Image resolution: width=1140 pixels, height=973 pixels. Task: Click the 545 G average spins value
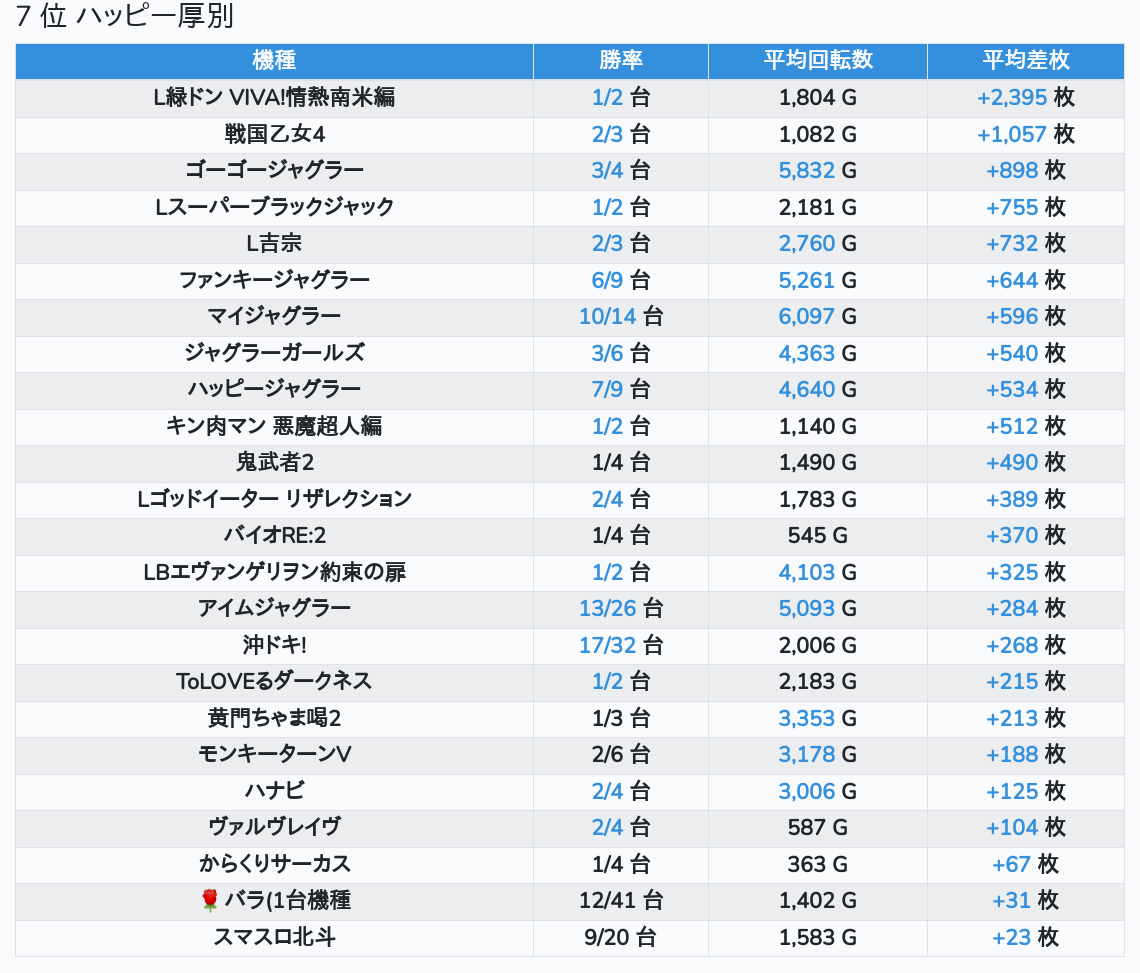click(818, 536)
